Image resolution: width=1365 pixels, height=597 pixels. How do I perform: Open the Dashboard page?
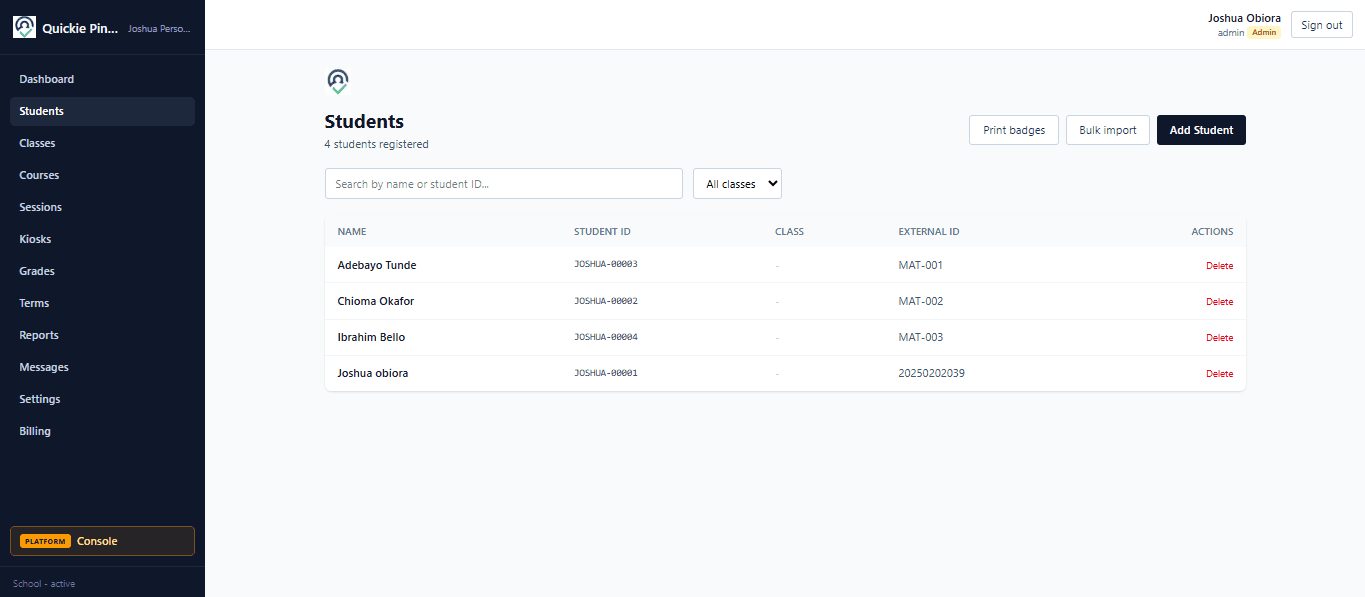tap(102, 79)
